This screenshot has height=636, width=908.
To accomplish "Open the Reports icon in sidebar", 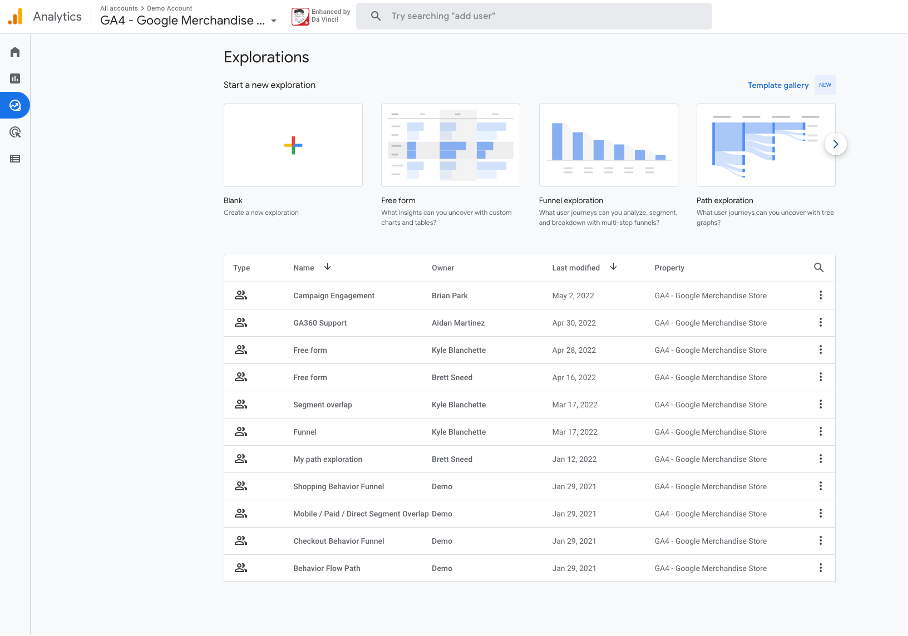I will click(15, 78).
